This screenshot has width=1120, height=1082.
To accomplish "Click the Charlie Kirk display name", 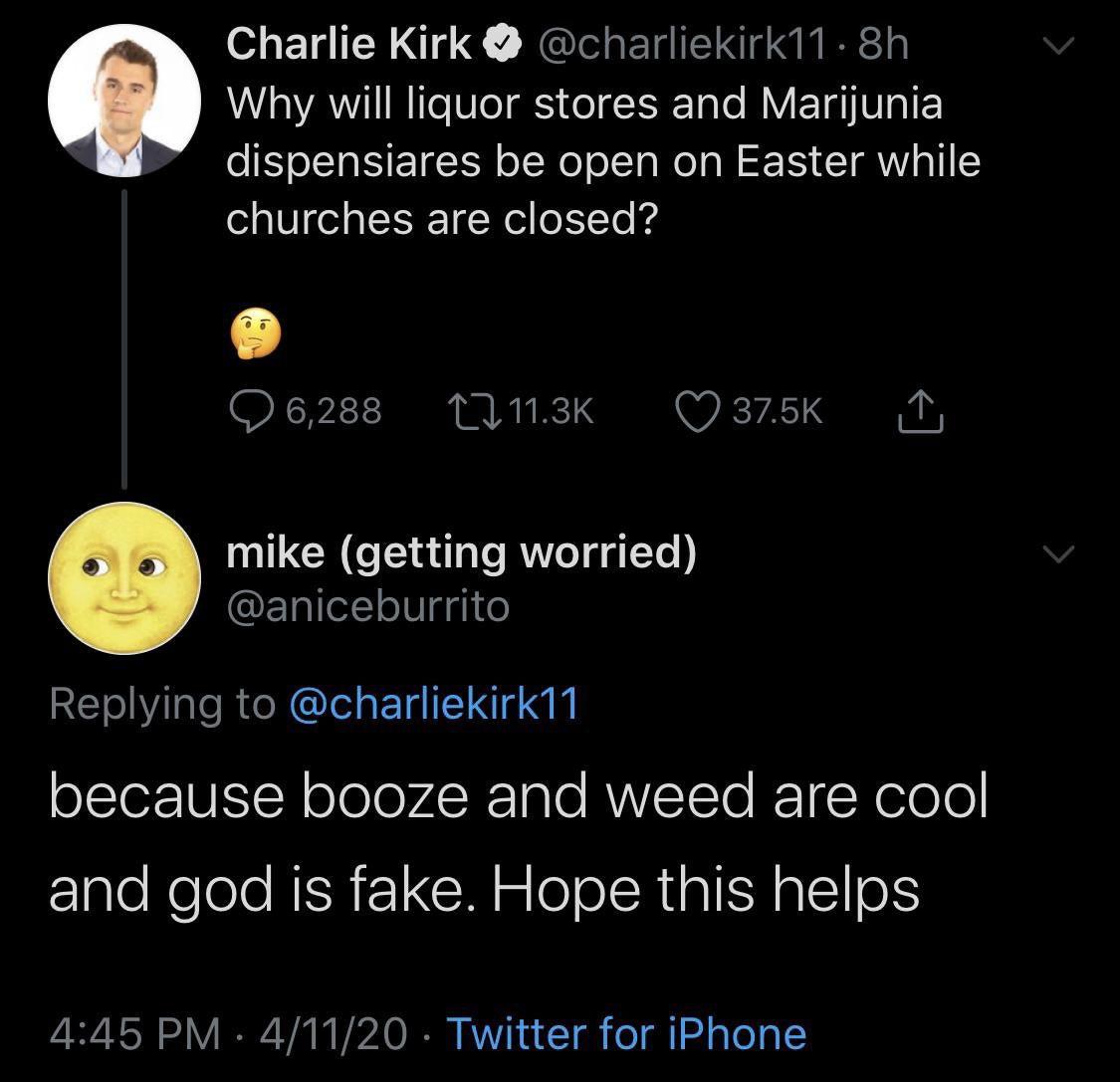I will 349,44.
